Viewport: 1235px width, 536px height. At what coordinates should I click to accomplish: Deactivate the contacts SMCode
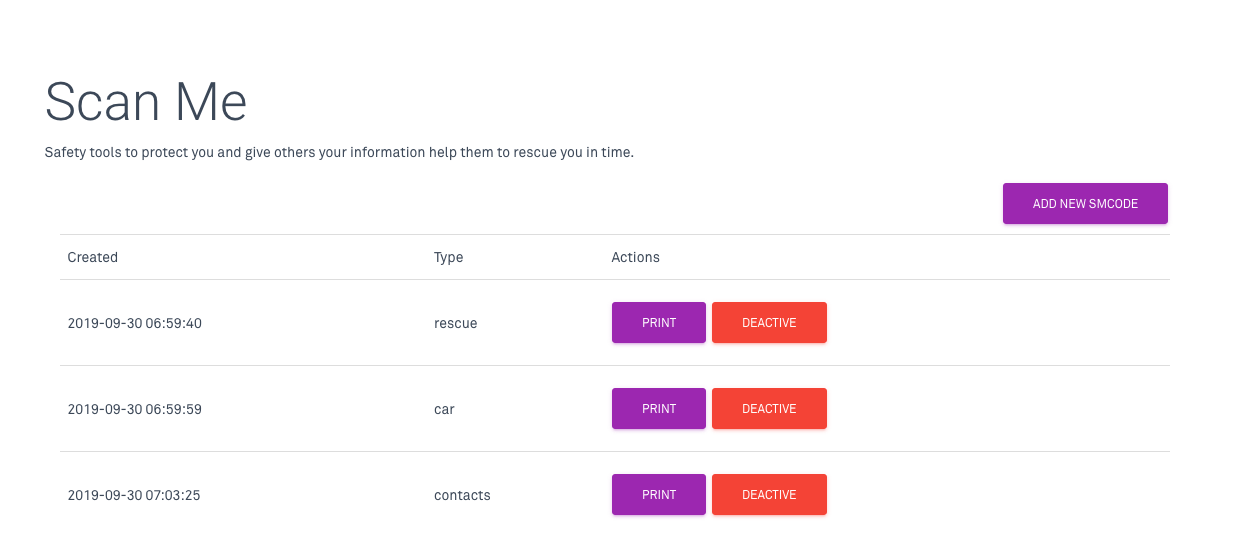(x=769, y=495)
